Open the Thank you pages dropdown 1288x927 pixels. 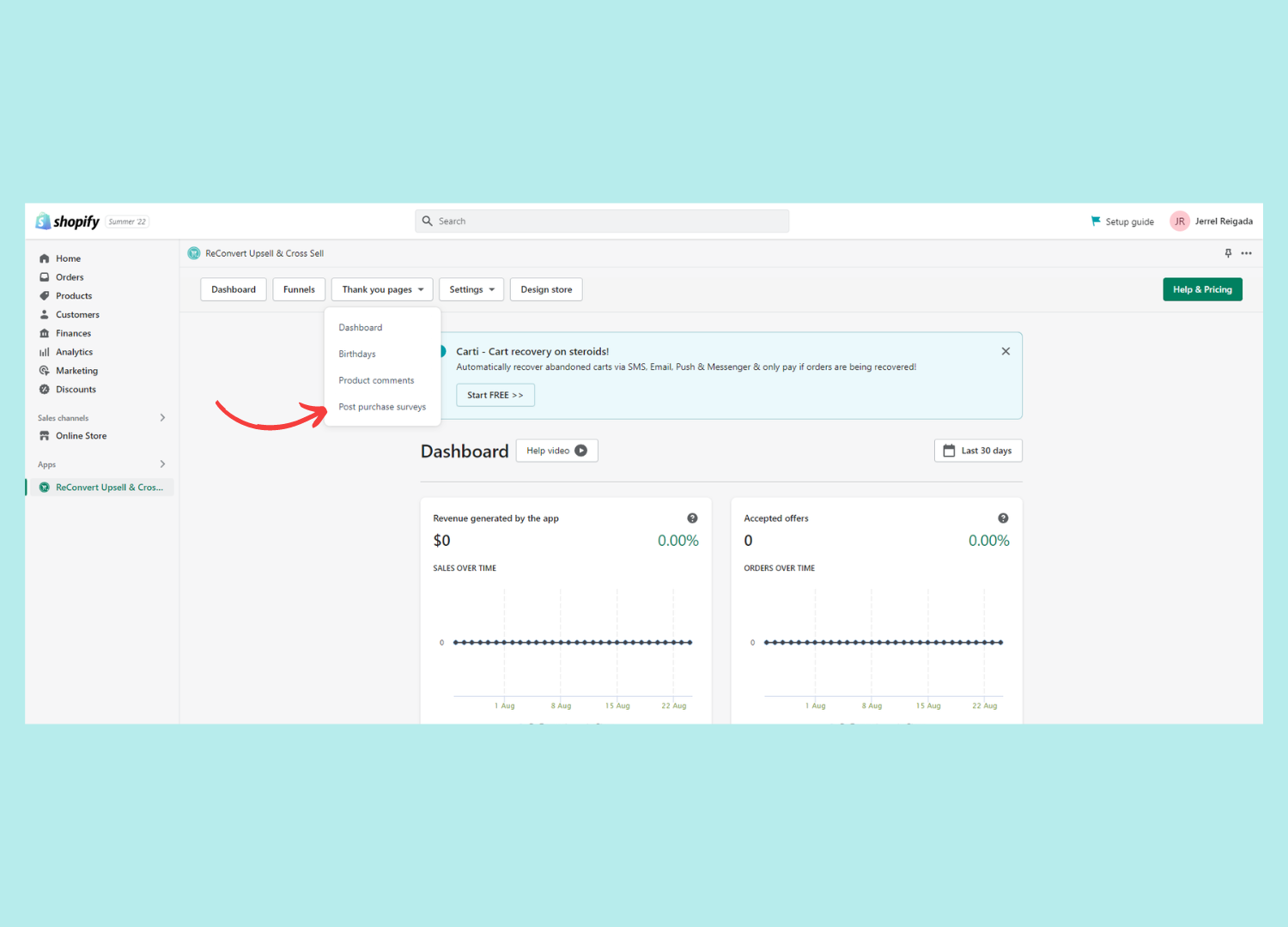382,289
